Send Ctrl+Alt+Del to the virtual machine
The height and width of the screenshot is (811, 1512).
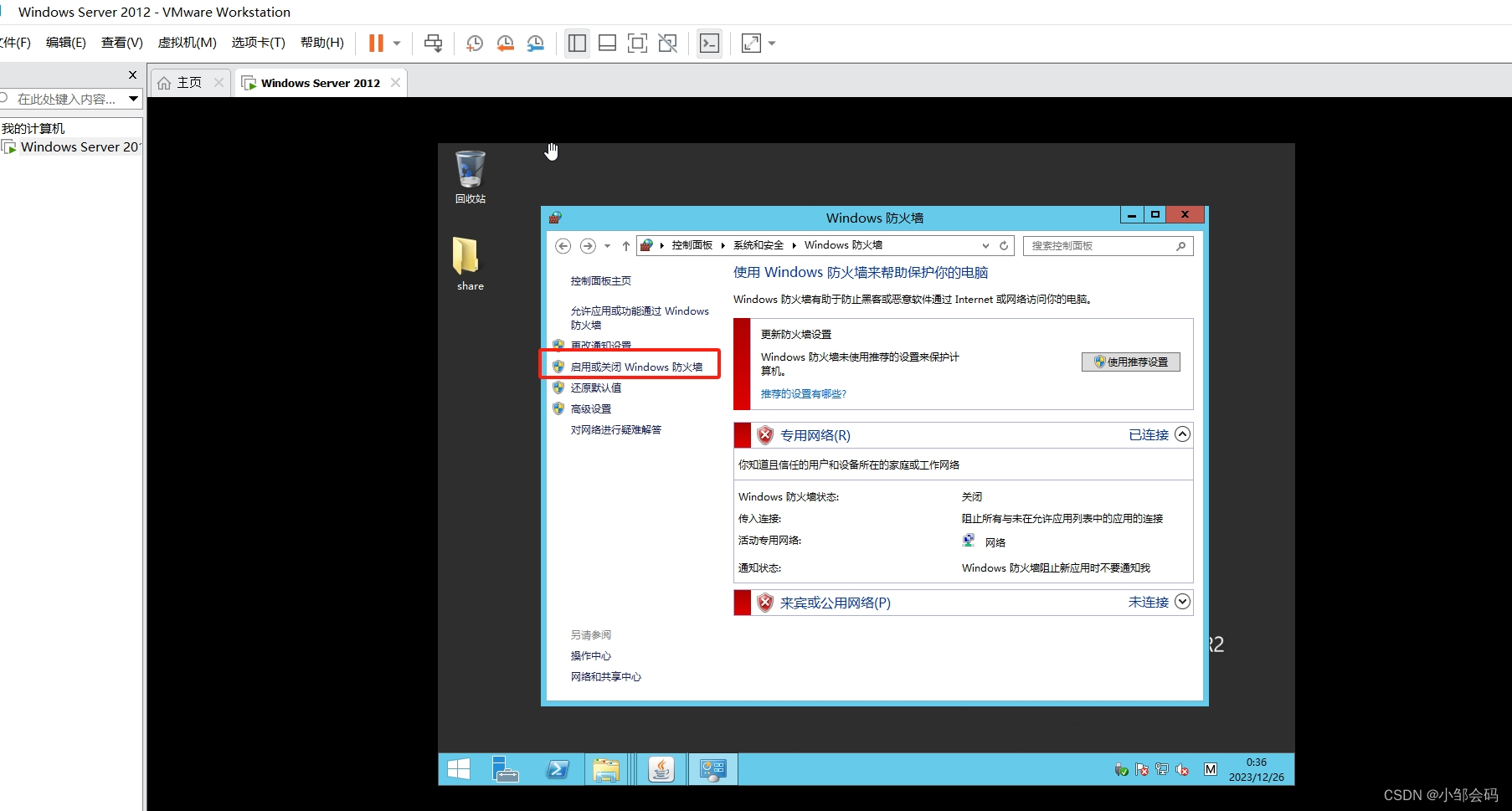click(433, 43)
